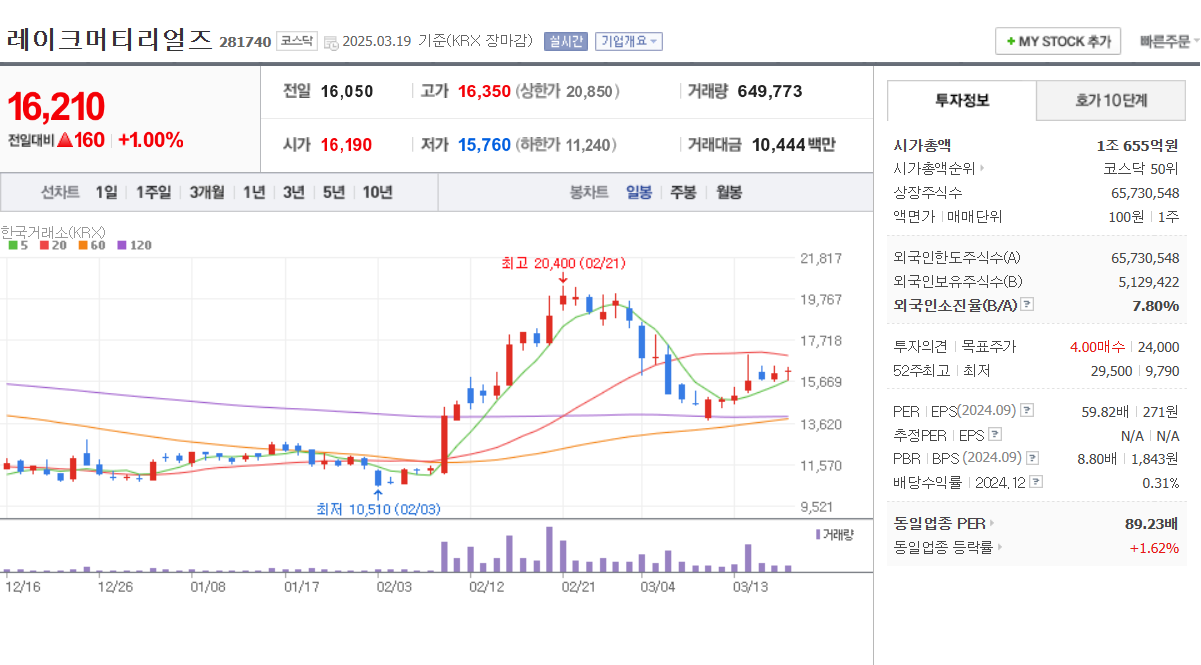The height and width of the screenshot is (665, 1201).
Task: Open the 동일업종 PER link
Action: (x=944, y=523)
